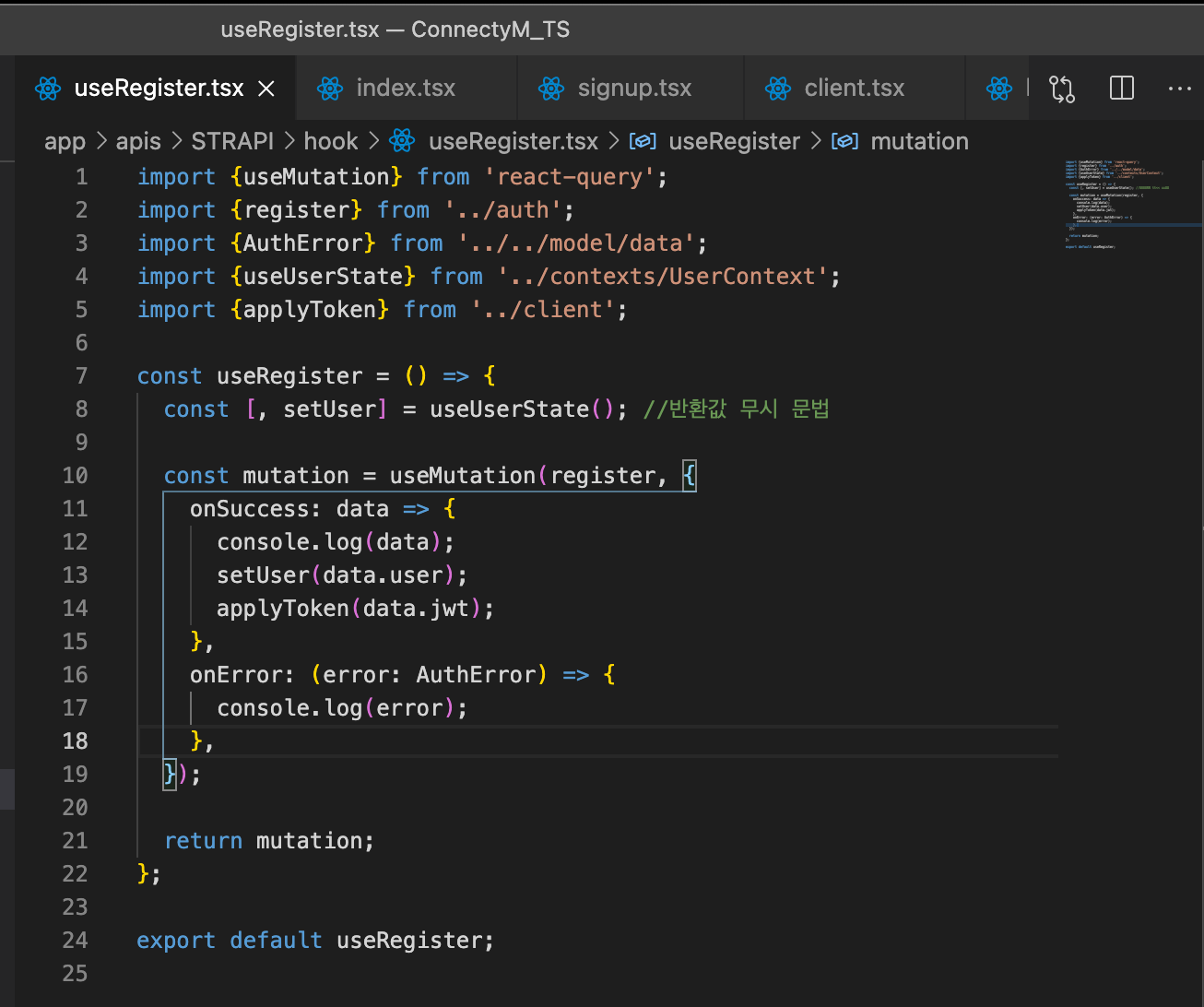Click line number 10 in the gutter
The image size is (1204, 1007).
pyautogui.click(x=75, y=476)
